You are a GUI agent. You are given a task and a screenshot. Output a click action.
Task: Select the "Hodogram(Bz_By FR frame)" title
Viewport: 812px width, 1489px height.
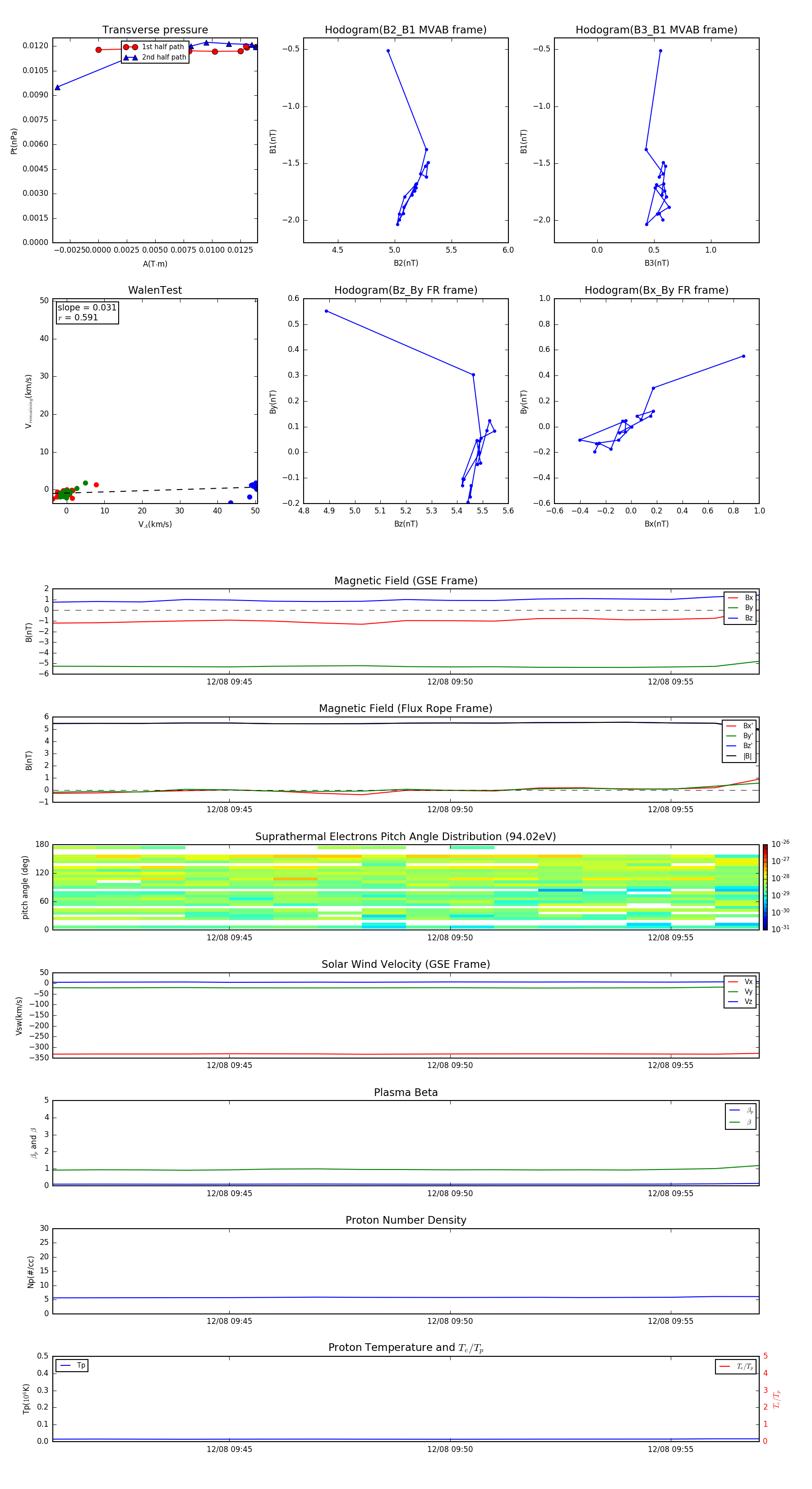(406, 290)
